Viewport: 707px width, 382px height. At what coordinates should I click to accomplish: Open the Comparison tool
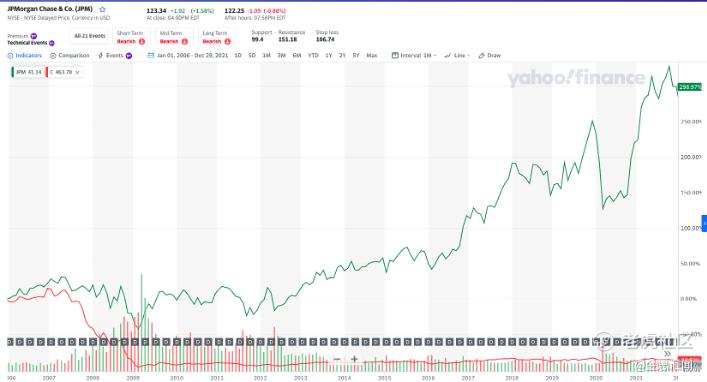[x=69, y=55]
